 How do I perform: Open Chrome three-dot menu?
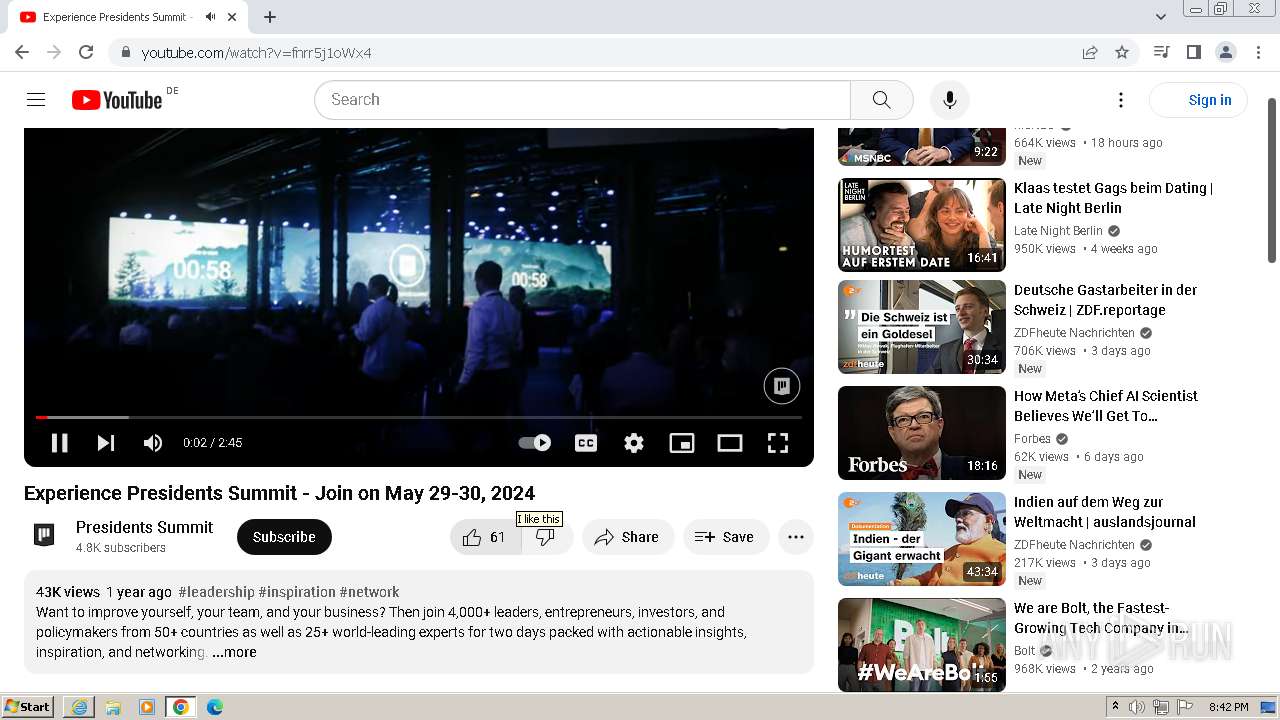click(1258, 52)
